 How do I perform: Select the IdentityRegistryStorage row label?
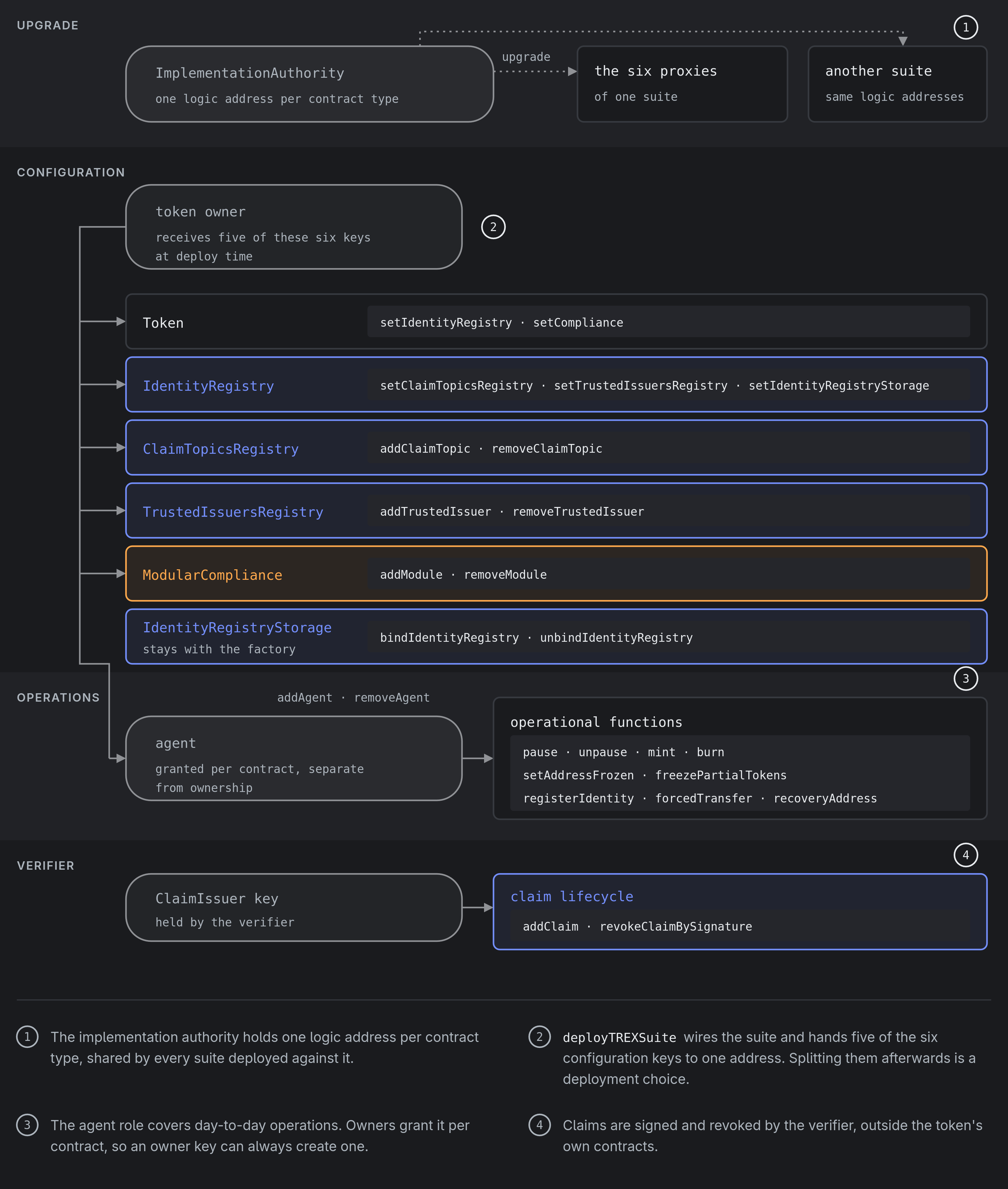[x=237, y=627]
